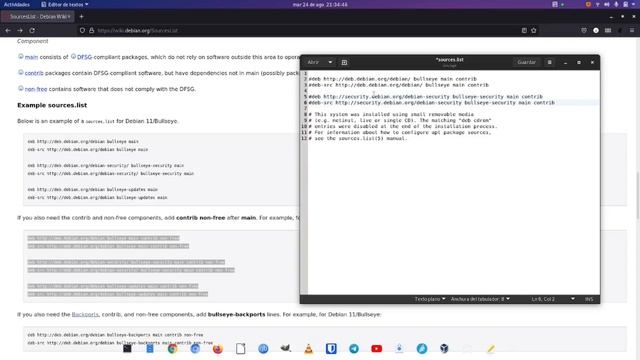
Task: Open Firefox from the dock
Action: pos(218,349)
